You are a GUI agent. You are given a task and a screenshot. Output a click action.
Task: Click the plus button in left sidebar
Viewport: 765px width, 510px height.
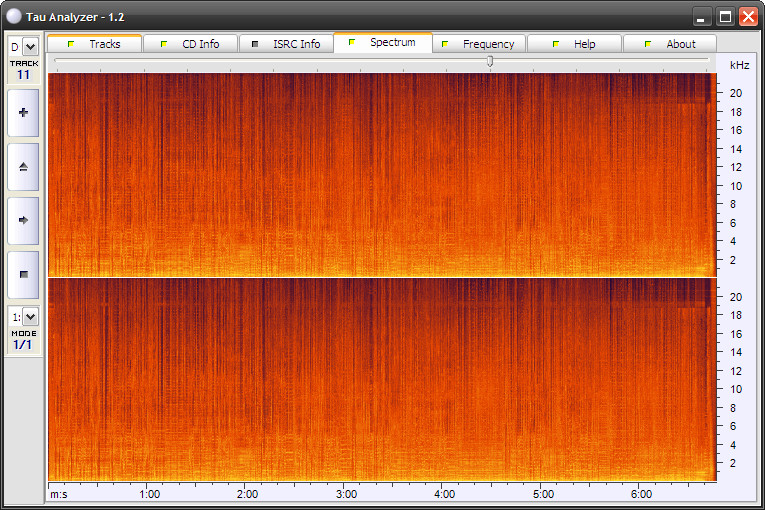tap(23, 113)
